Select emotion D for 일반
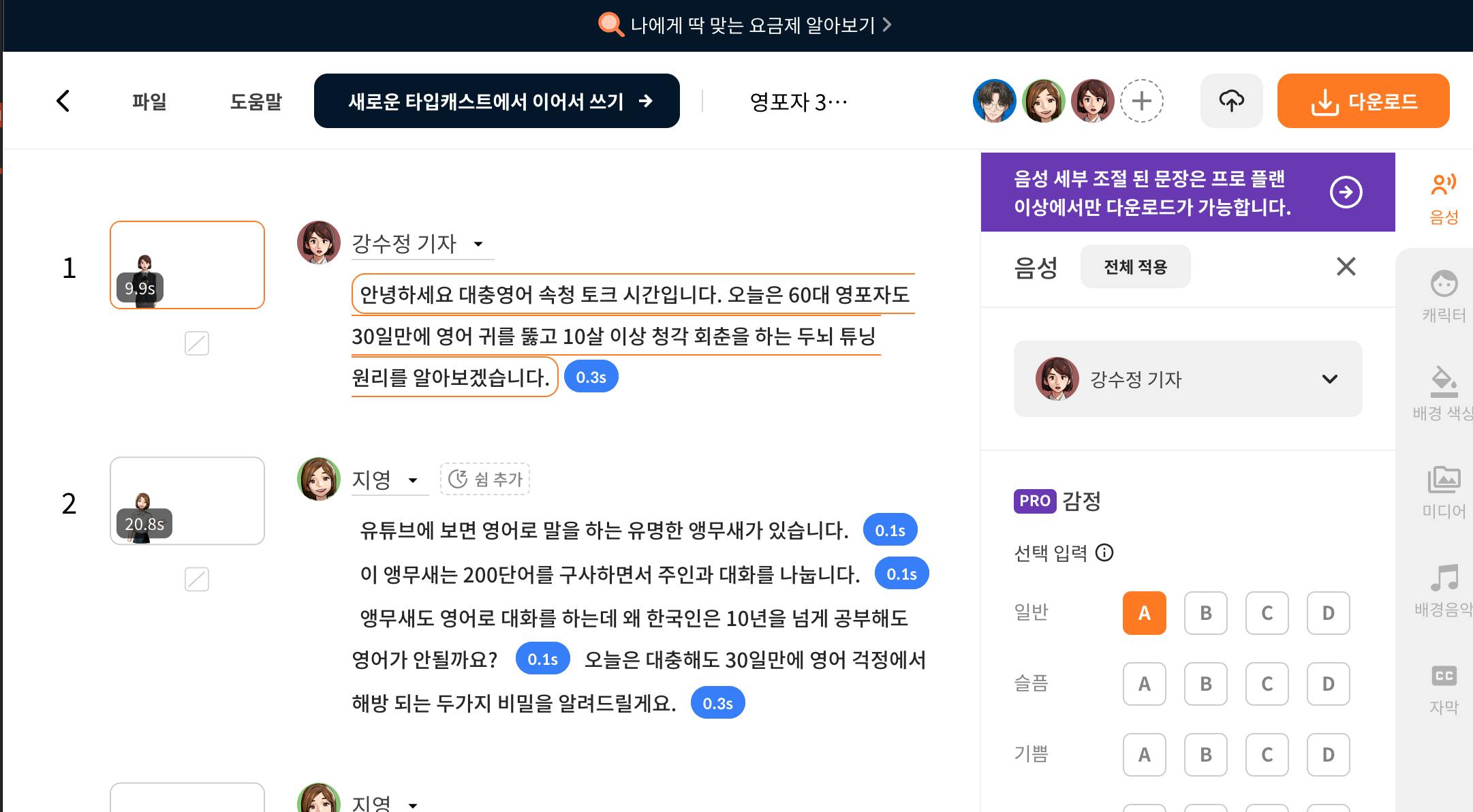This screenshot has width=1473, height=812. 1327,612
